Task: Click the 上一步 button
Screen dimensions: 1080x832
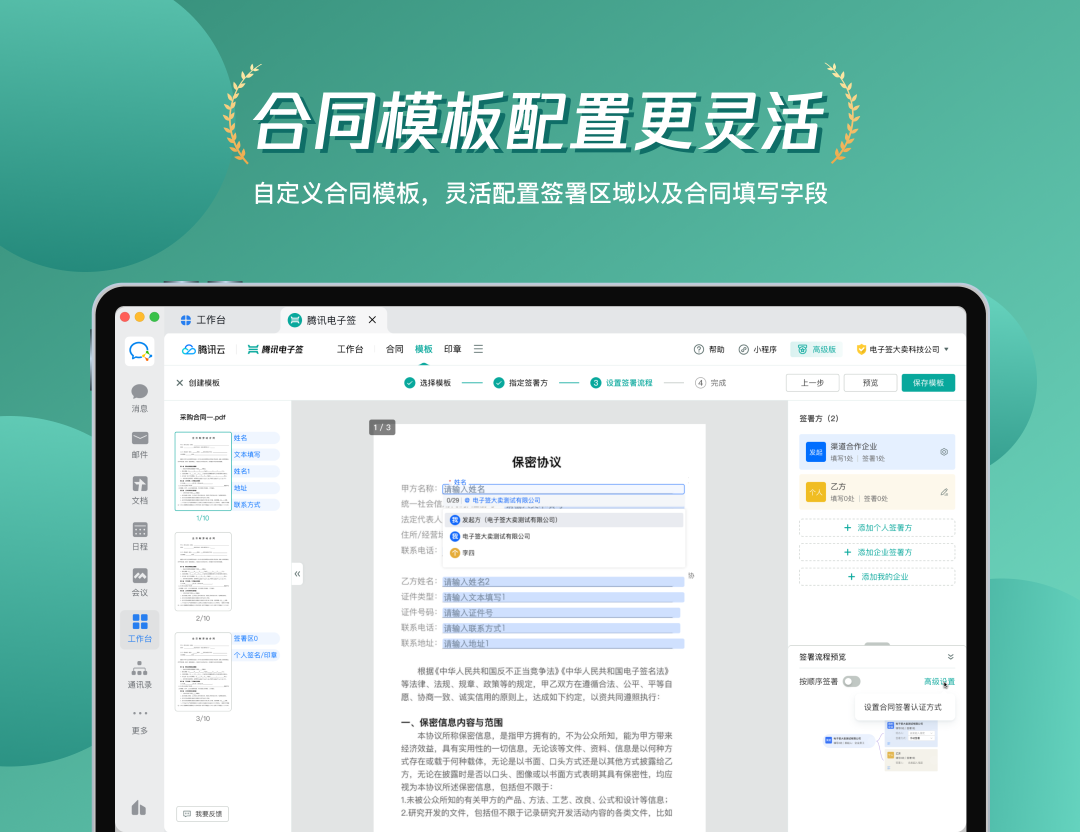Action: pyautogui.click(x=813, y=382)
